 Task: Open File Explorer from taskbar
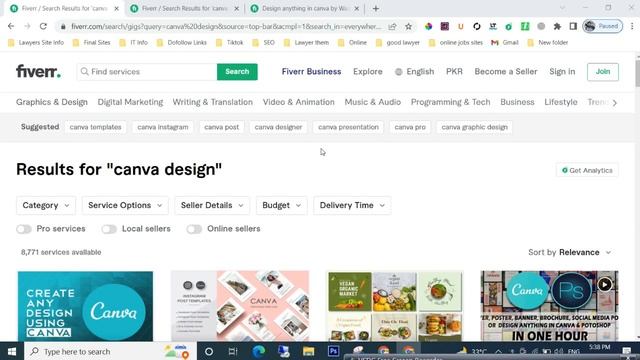point(309,351)
